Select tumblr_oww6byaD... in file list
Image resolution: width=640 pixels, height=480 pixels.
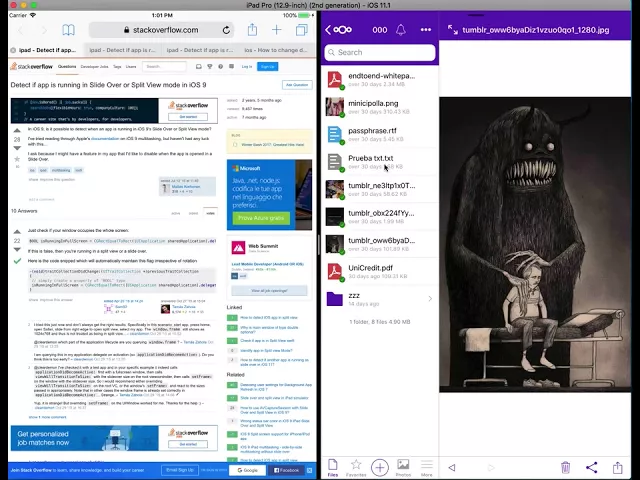[x=380, y=244]
